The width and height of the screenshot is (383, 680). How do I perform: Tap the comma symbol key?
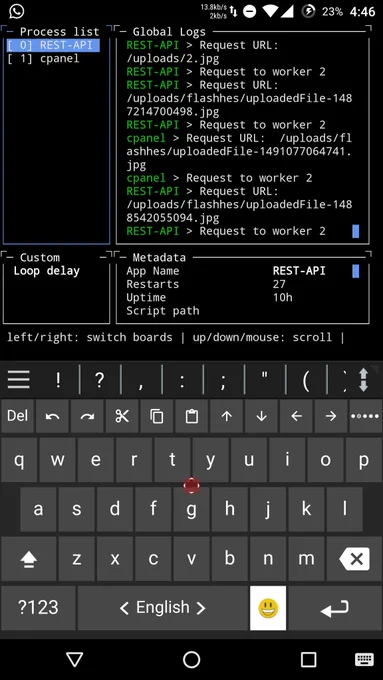click(141, 380)
